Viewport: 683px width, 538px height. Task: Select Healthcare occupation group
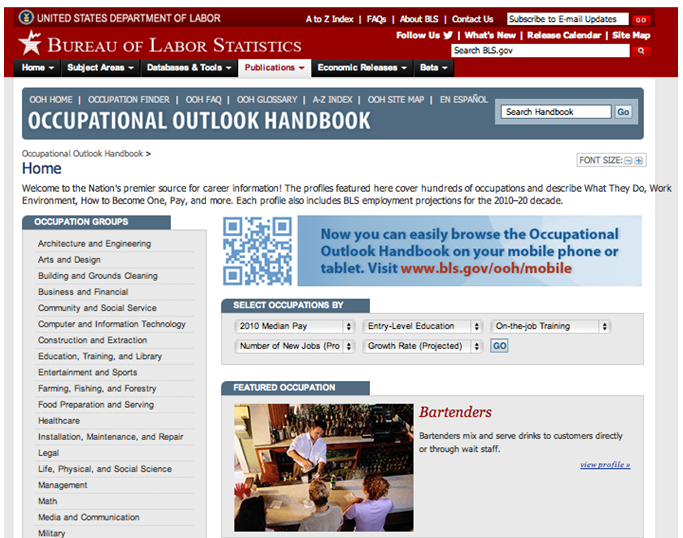click(59, 421)
